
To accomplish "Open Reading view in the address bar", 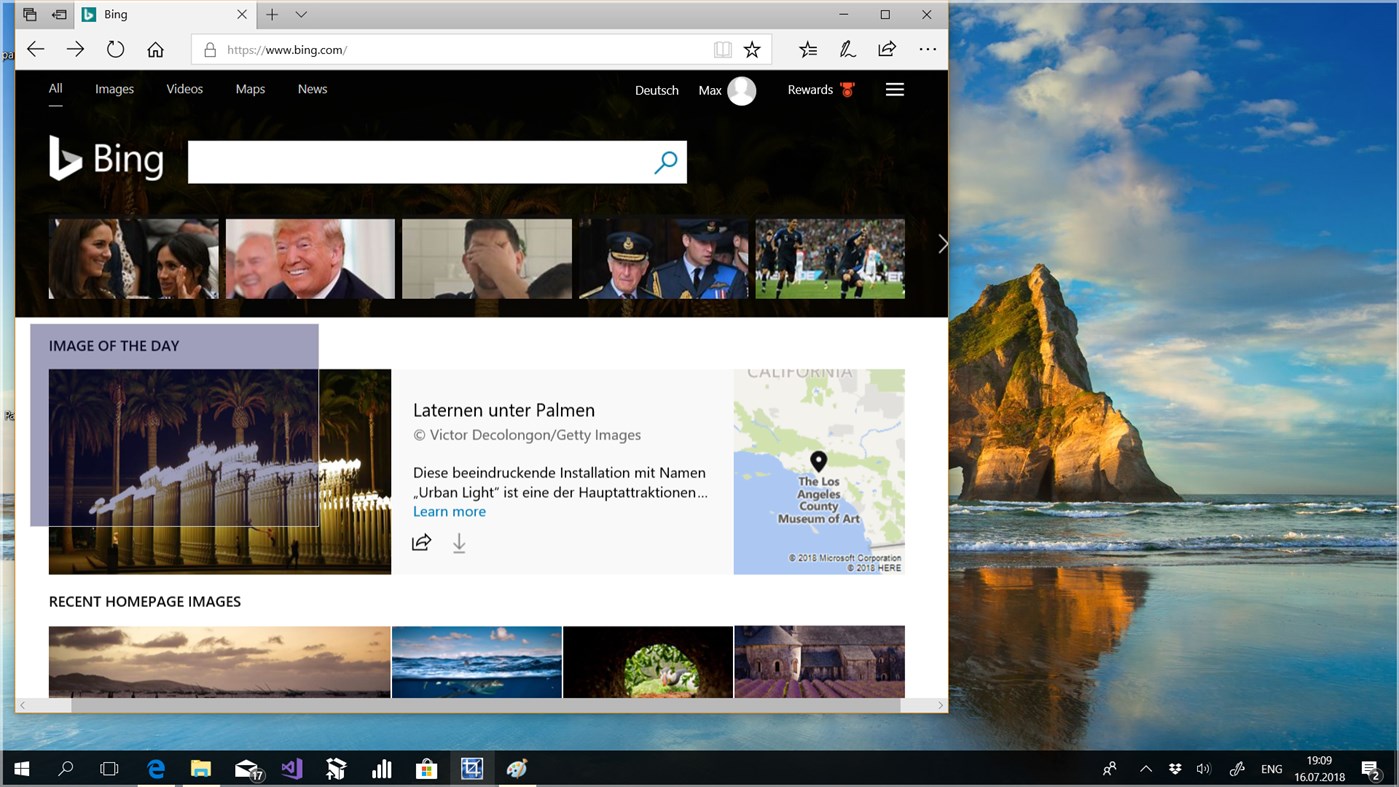I will tap(722, 48).
